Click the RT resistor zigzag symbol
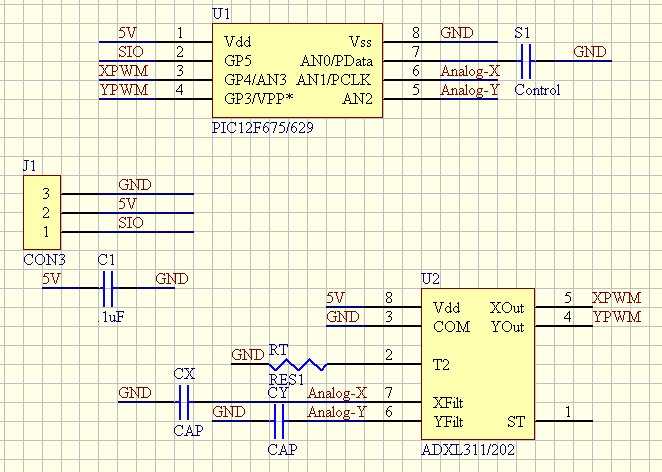662x472 pixels. (x=298, y=364)
